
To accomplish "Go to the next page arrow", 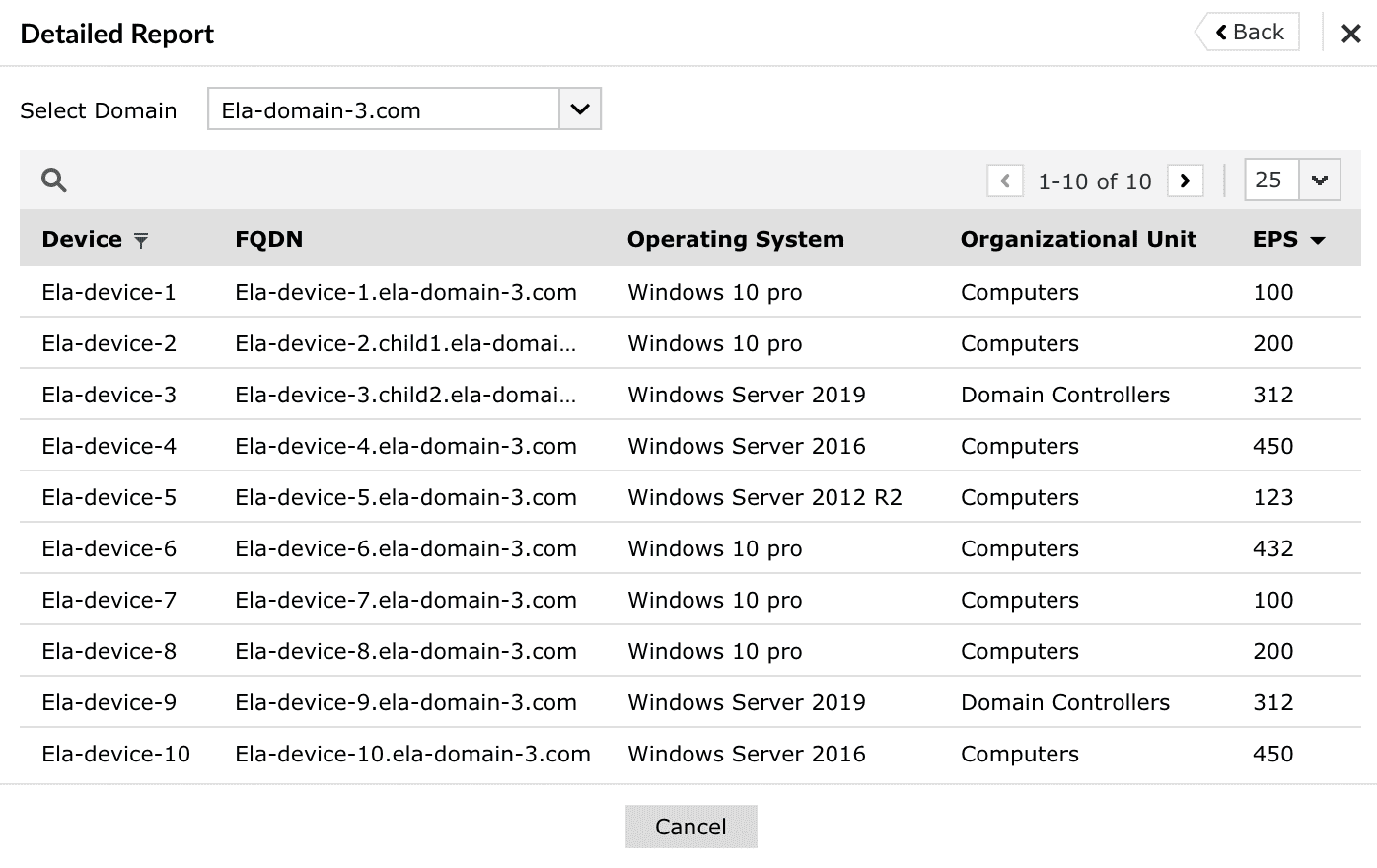I will [1185, 181].
